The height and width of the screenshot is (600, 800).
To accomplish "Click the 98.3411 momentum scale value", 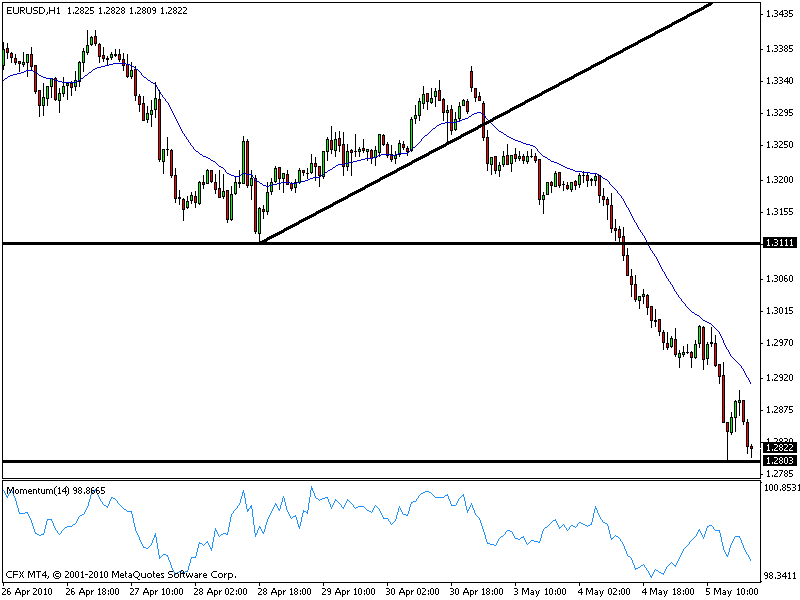I will pyautogui.click(x=780, y=575).
